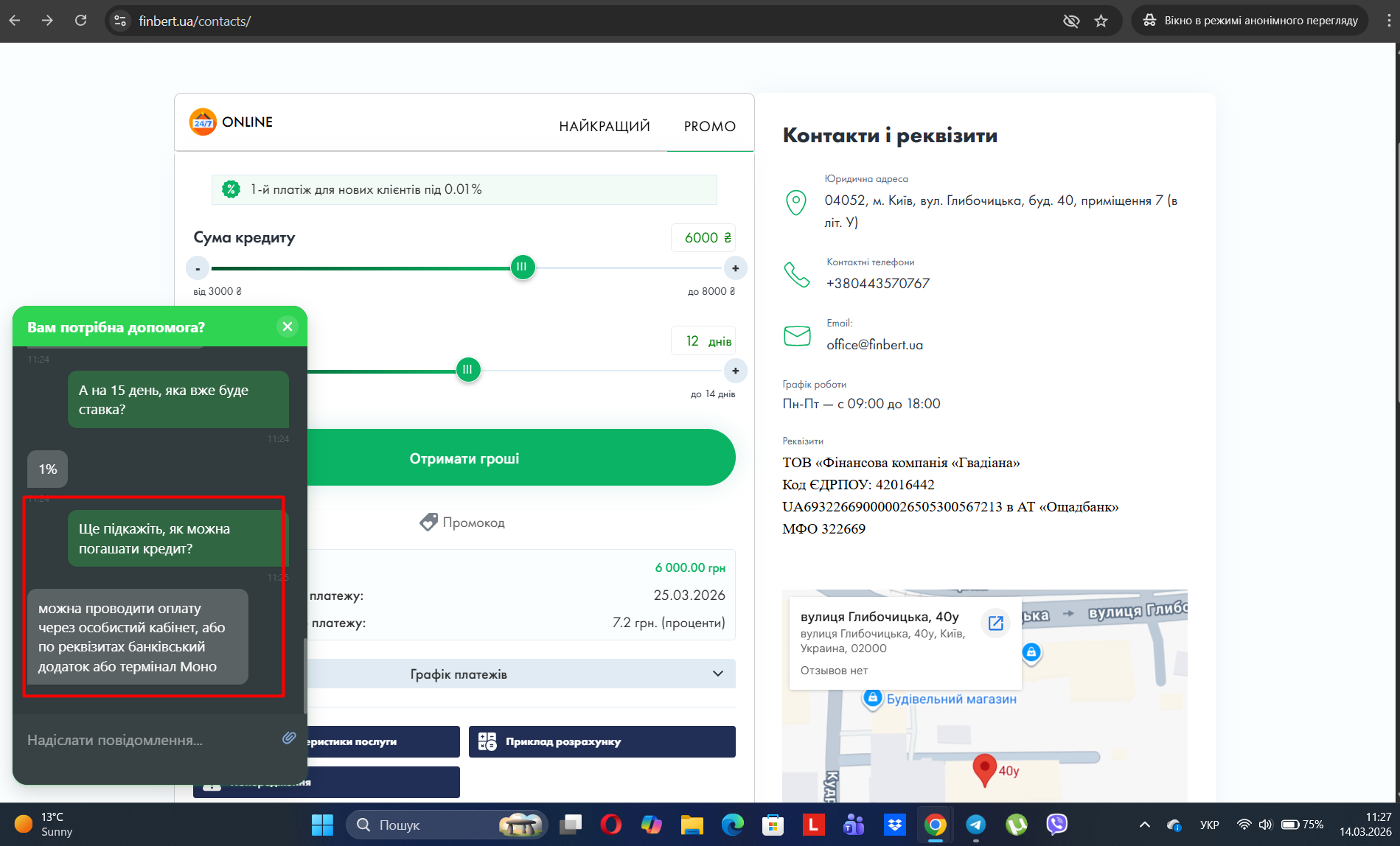Go back to the previous page
This screenshot has height=846, width=1400.
[x=15, y=21]
